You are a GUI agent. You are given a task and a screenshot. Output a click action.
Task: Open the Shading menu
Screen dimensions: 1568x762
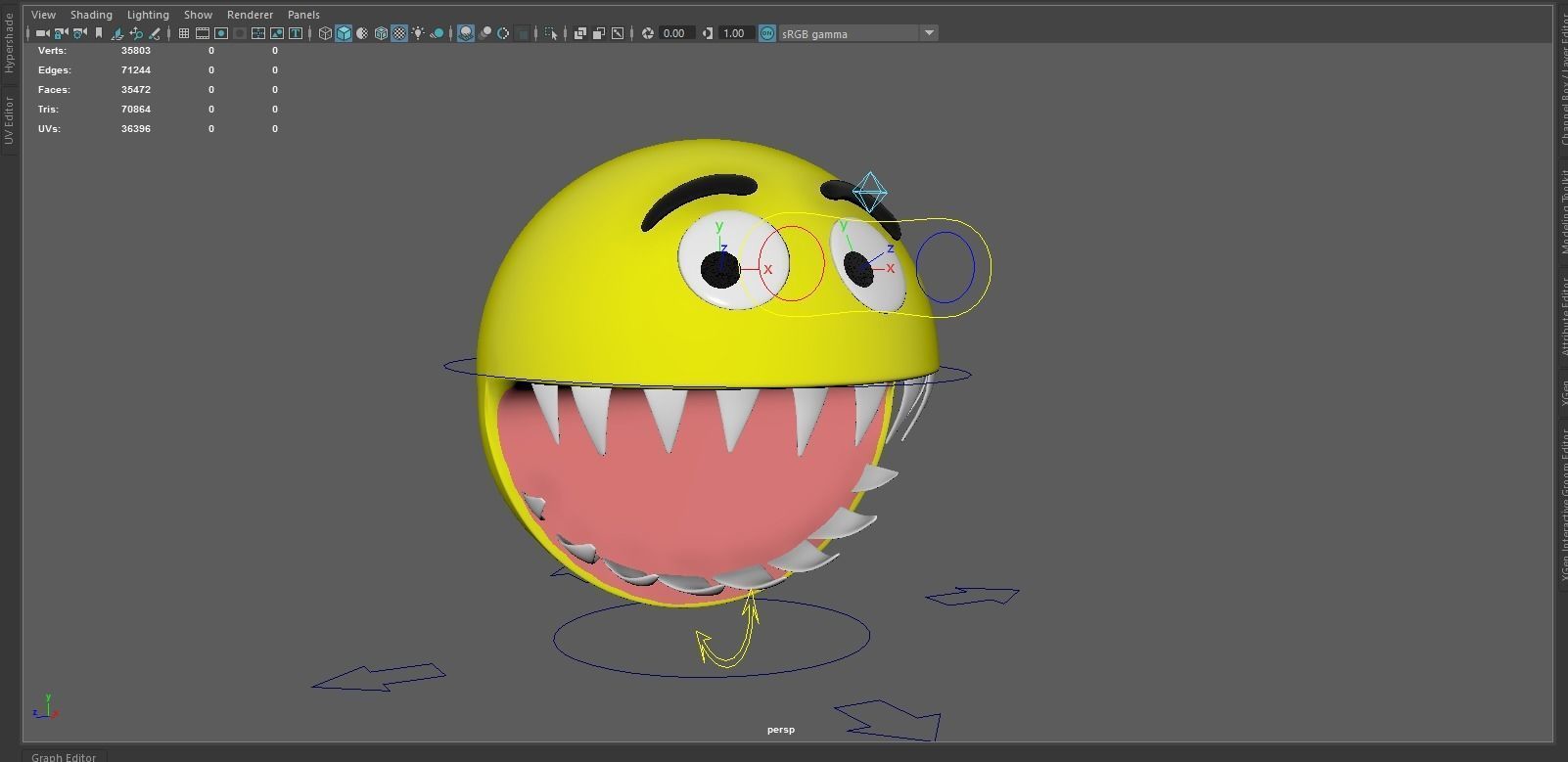click(x=91, y=15)
